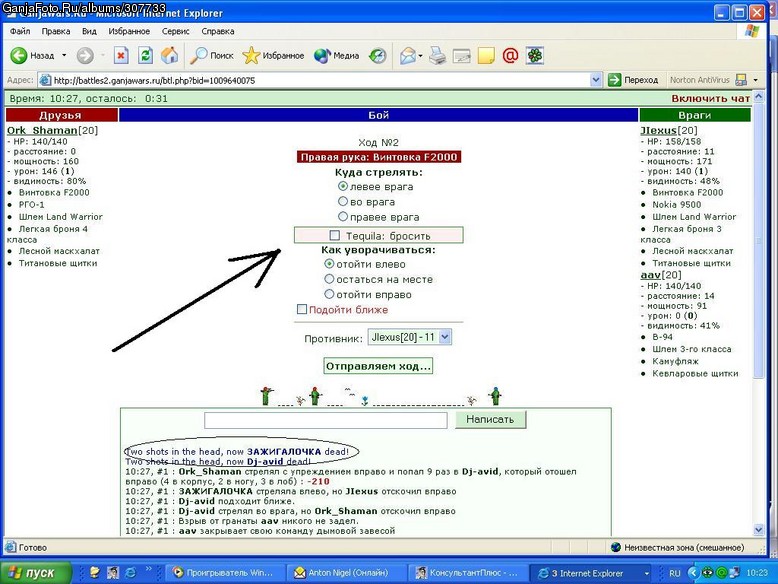
Task: Click the 'Отправляем ход...' button
Action: click(378, 366)
